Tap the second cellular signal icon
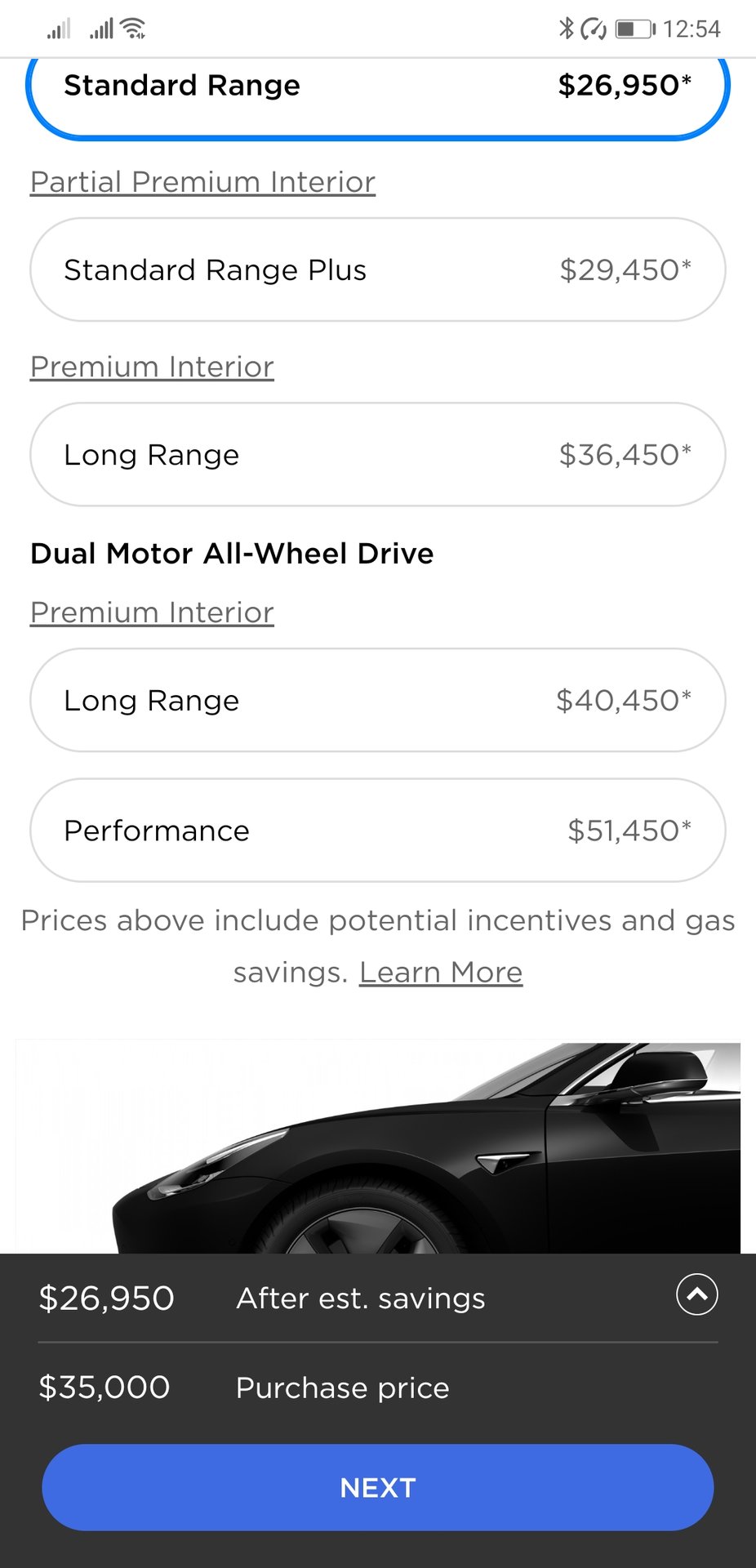The height and width of the screenshot is (1568, 756). pos(101,29)
